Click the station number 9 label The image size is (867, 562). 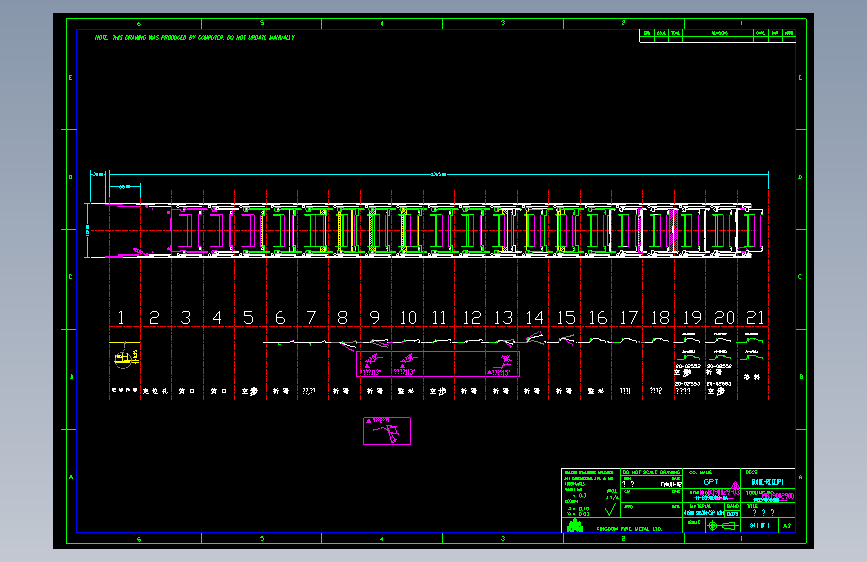pos(374,318)
